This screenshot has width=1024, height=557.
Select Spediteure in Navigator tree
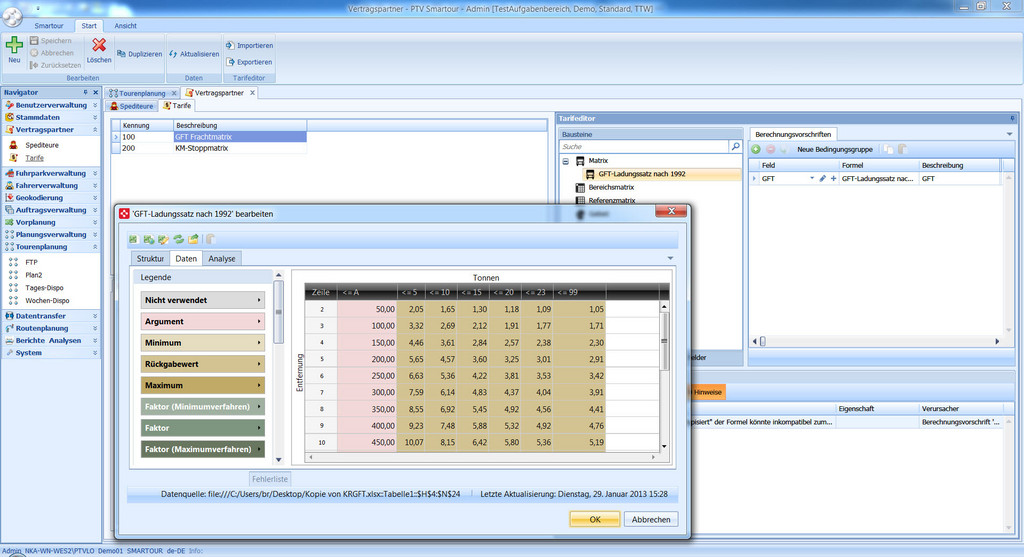coord(42,145)
